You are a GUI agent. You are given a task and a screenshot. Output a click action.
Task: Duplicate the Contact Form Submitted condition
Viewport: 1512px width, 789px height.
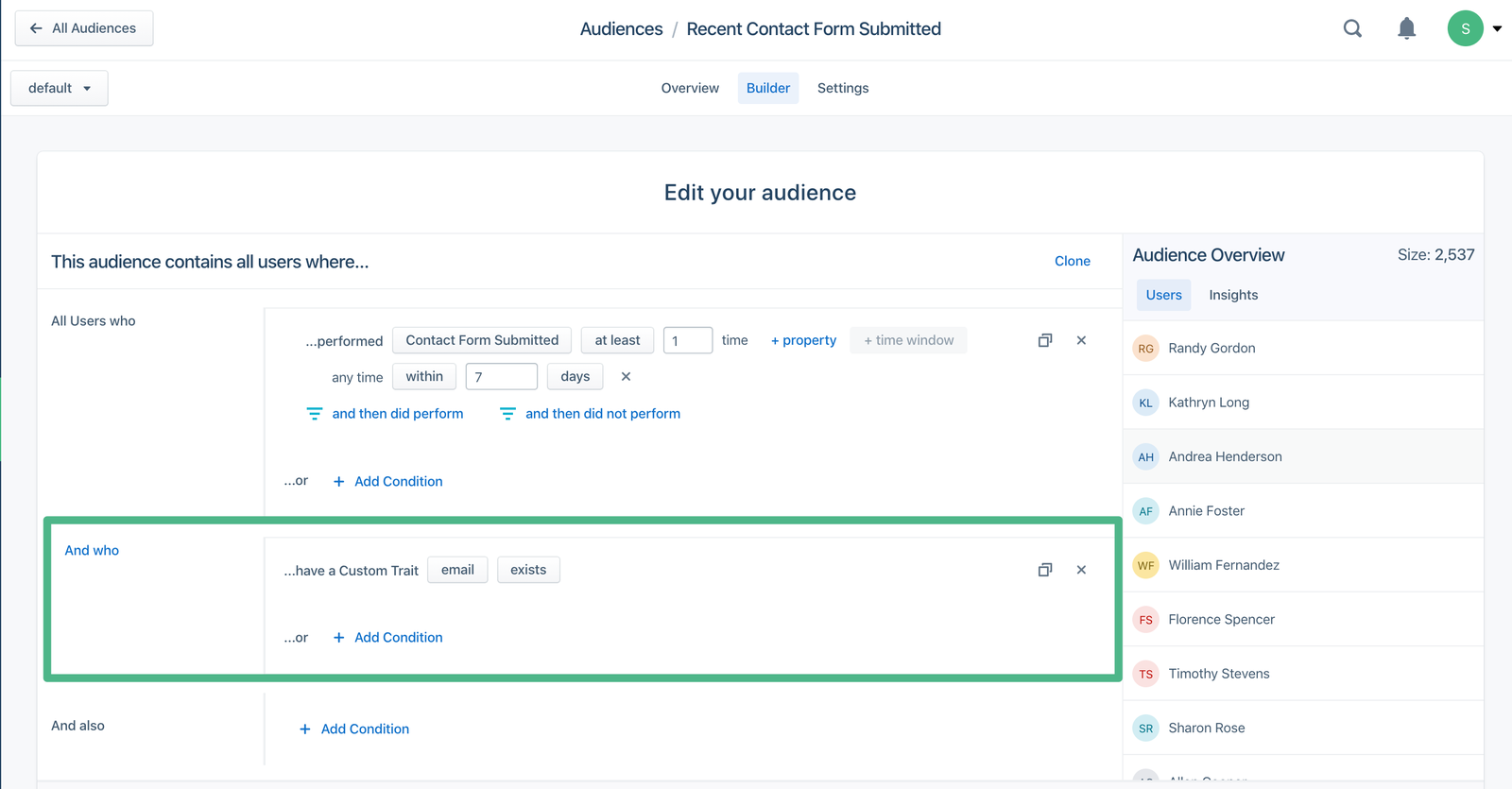tap(1044, 340)
